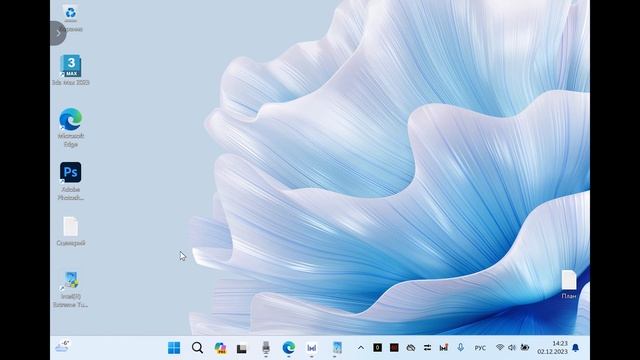The image size is (640, 360).
Task: Open the volume speaker control
Action: [x=512, y=348]
